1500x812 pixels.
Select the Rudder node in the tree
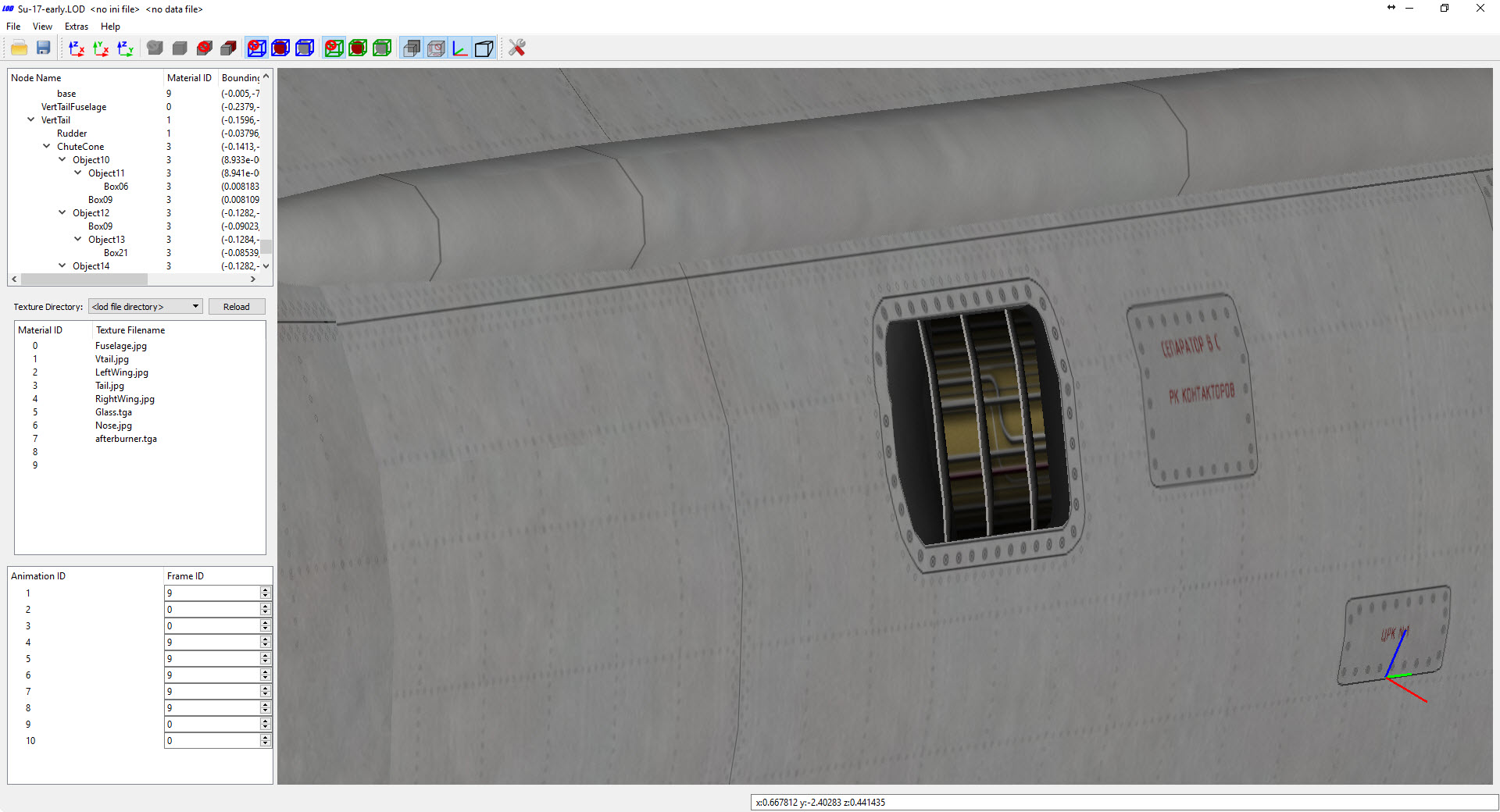point(72,134)
